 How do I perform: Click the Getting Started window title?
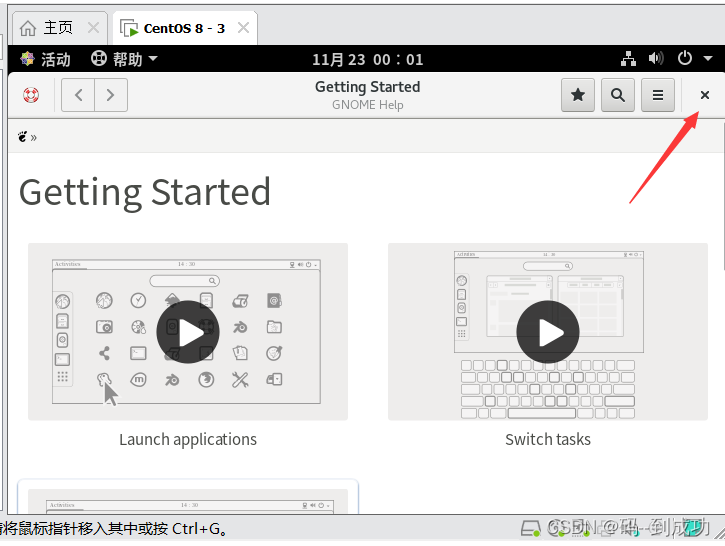pyautogui.click(x=368, y=87)
